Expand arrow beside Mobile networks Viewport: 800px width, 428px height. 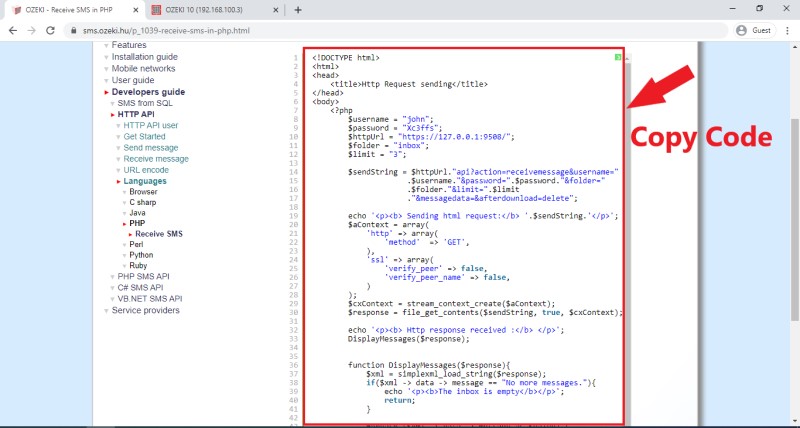(106, 69)
